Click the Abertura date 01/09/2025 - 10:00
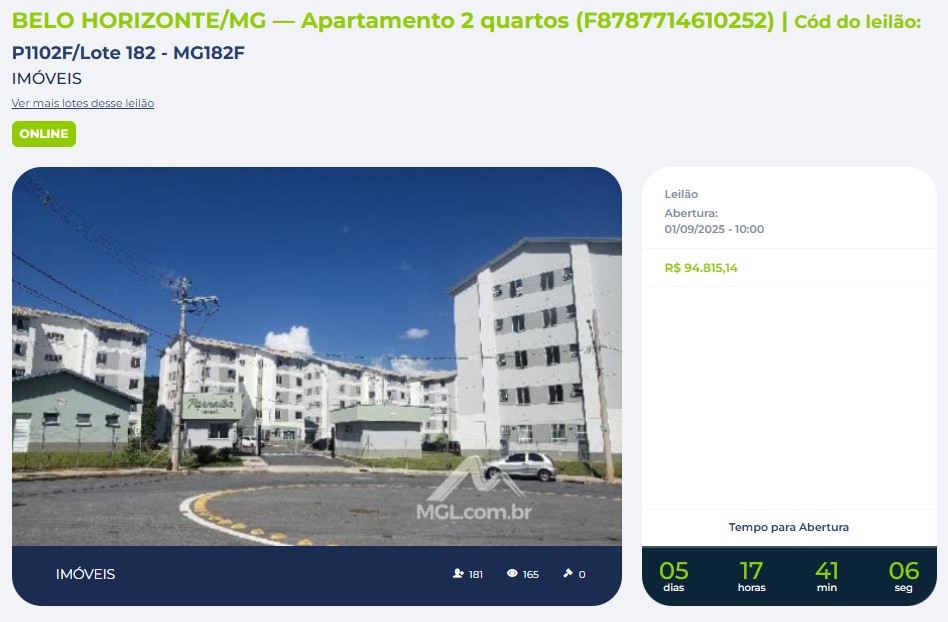 pyautogui.click(x=714, y=229)
